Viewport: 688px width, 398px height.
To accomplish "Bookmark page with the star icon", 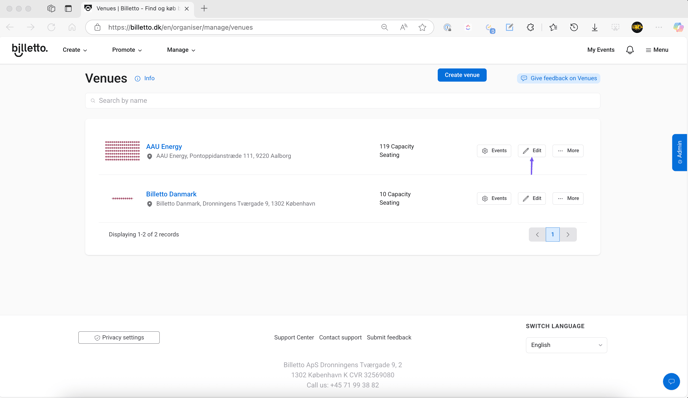I will pos(422,27).
